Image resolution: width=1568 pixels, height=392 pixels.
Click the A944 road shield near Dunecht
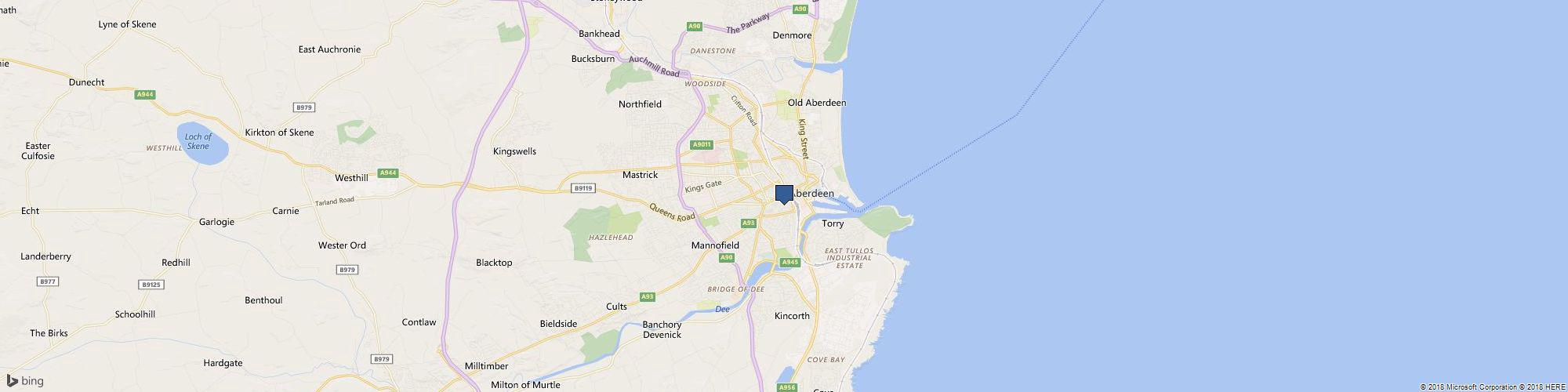point(145,95)
